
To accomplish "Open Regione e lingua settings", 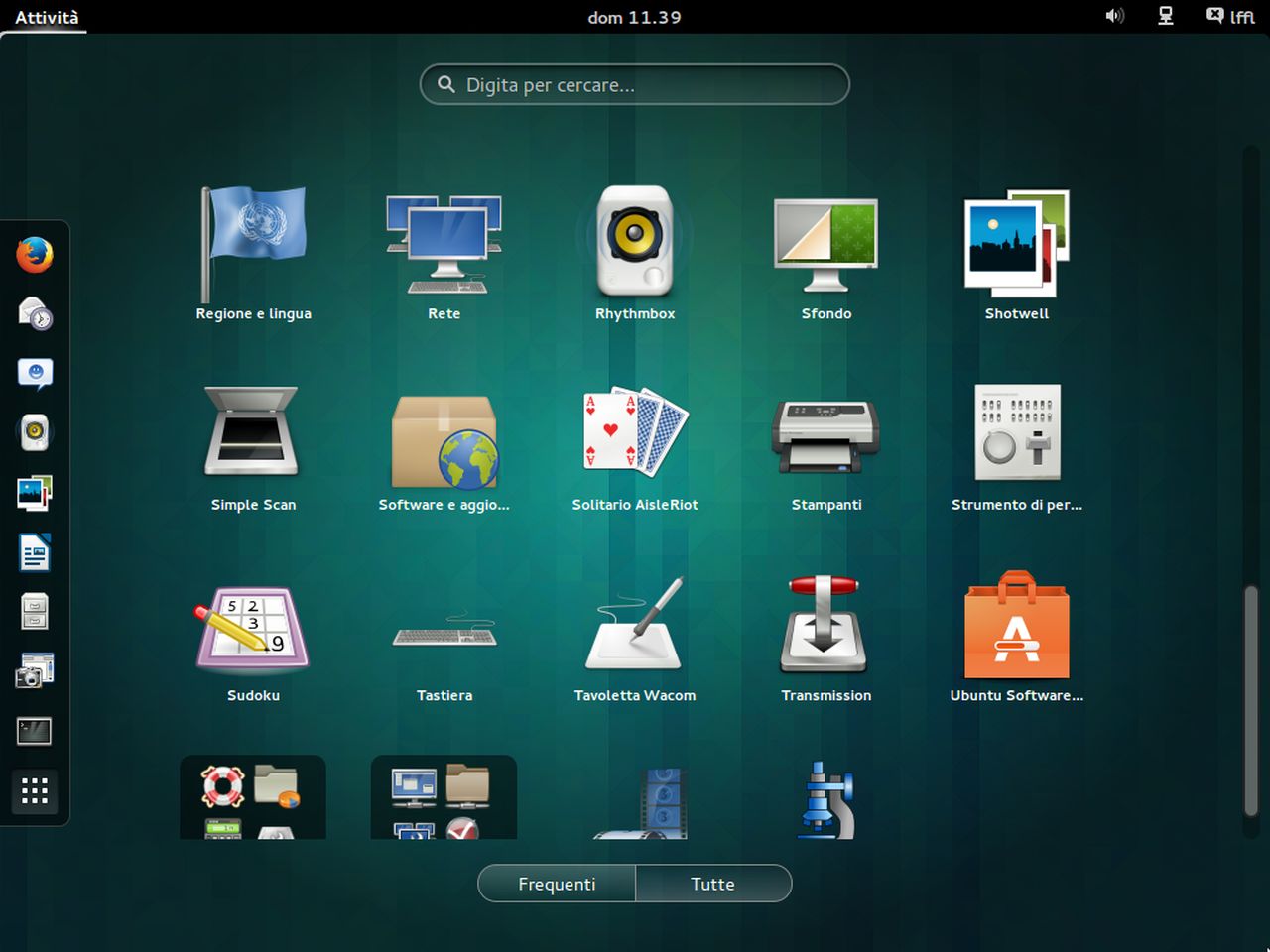I will pos(253,254).
